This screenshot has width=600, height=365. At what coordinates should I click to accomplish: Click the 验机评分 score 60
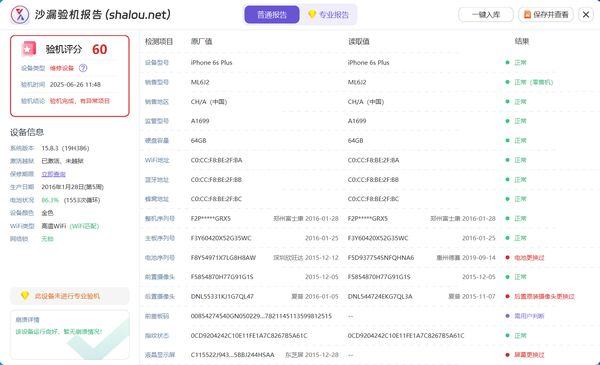[x=99, y=49]
